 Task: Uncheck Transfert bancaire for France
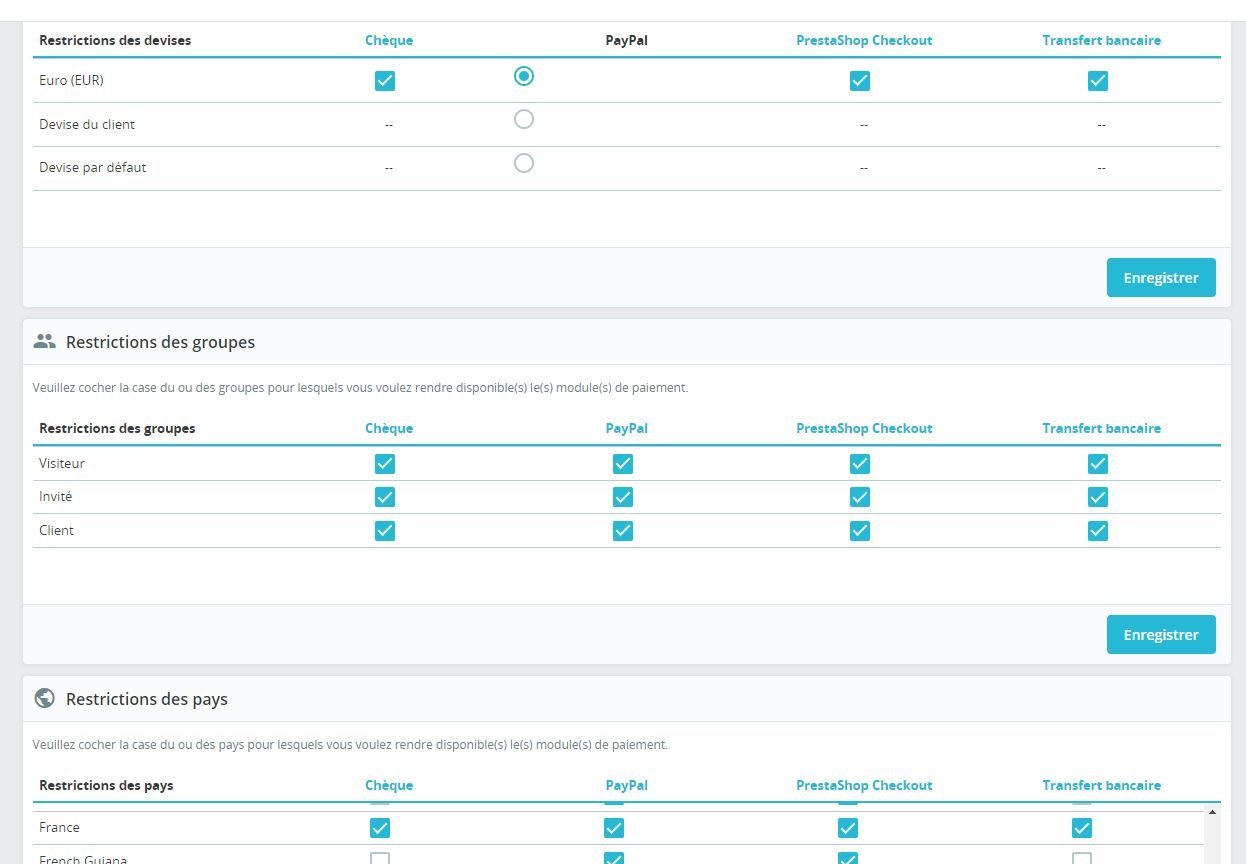[x=1082, y=828]
